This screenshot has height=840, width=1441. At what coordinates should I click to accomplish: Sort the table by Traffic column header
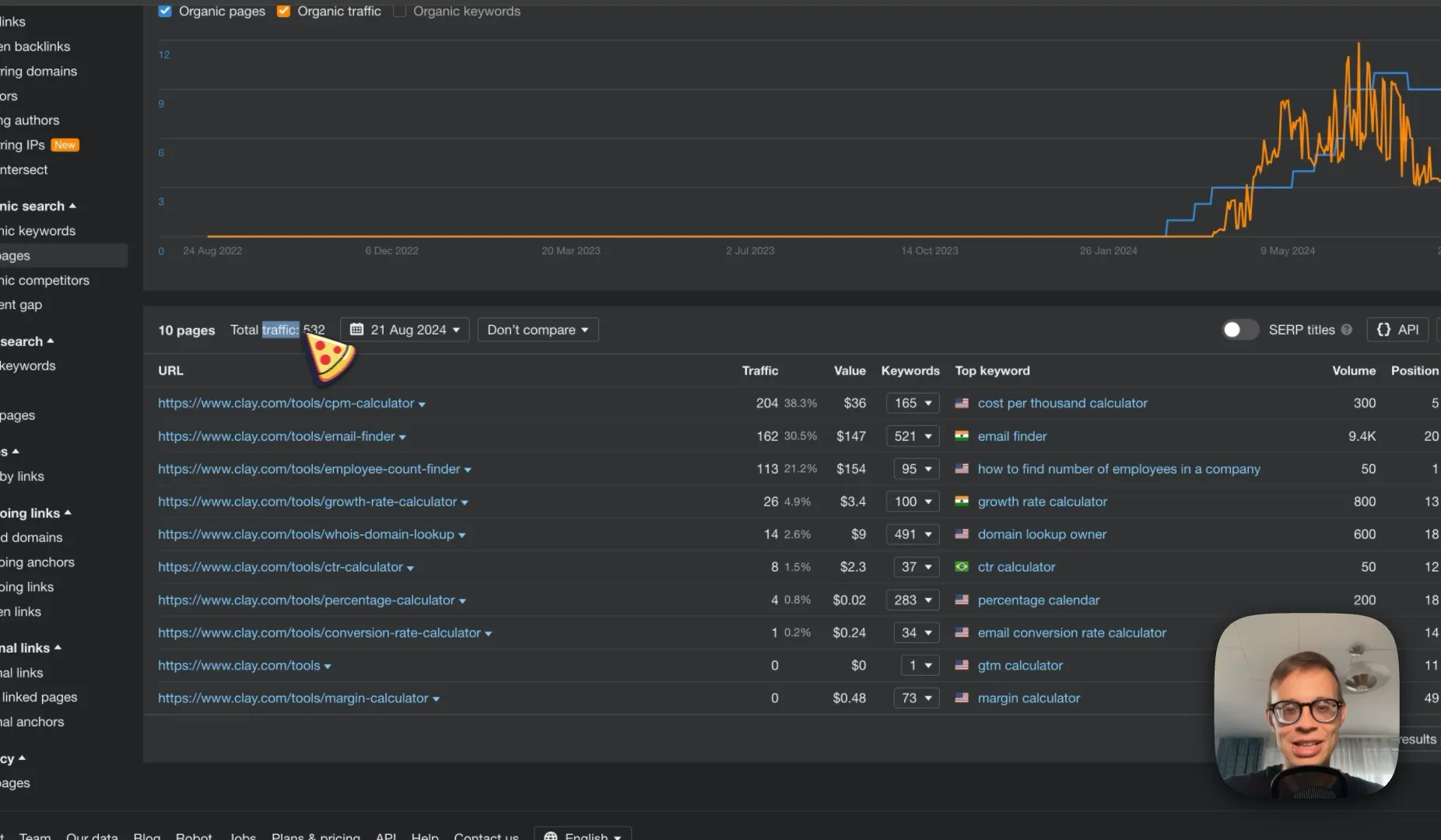(x=759, y=371)
